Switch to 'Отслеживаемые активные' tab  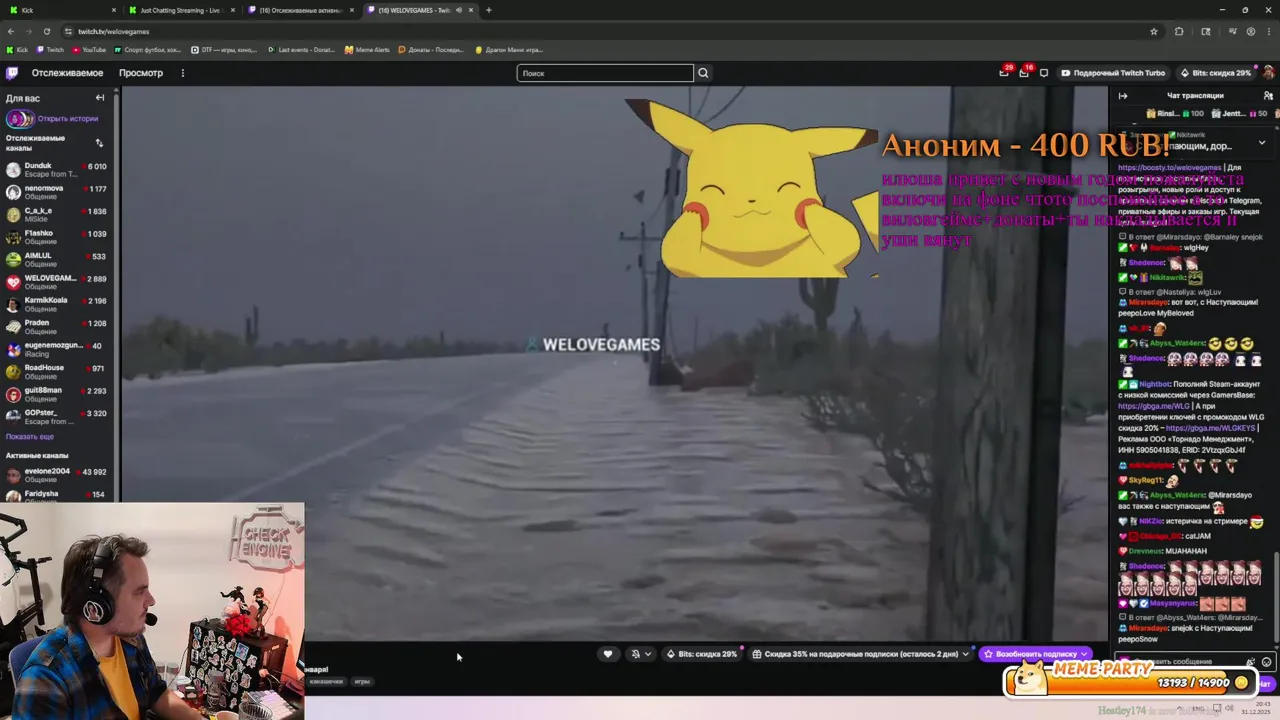pos(301,10)
